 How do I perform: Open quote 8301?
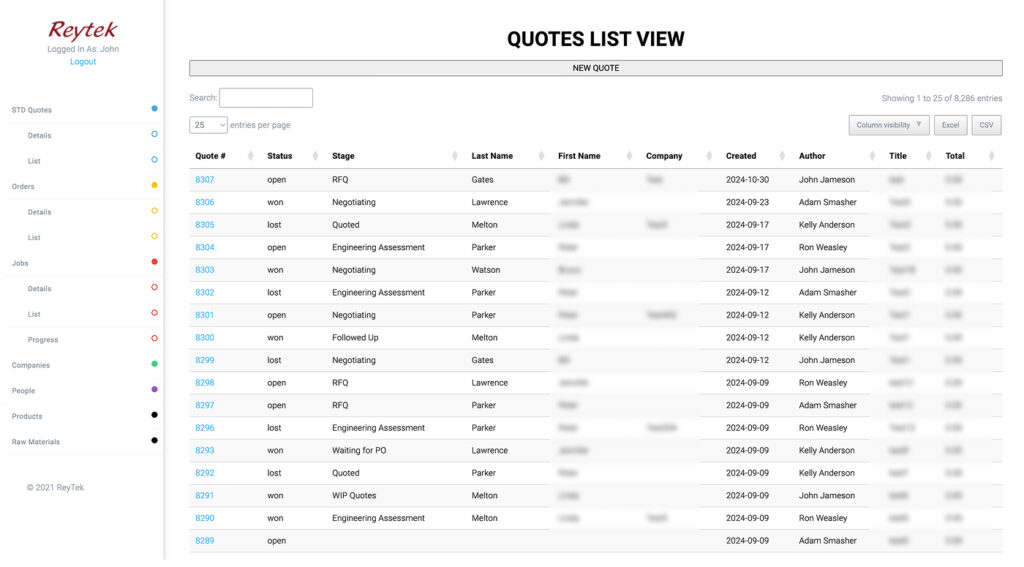204,315
